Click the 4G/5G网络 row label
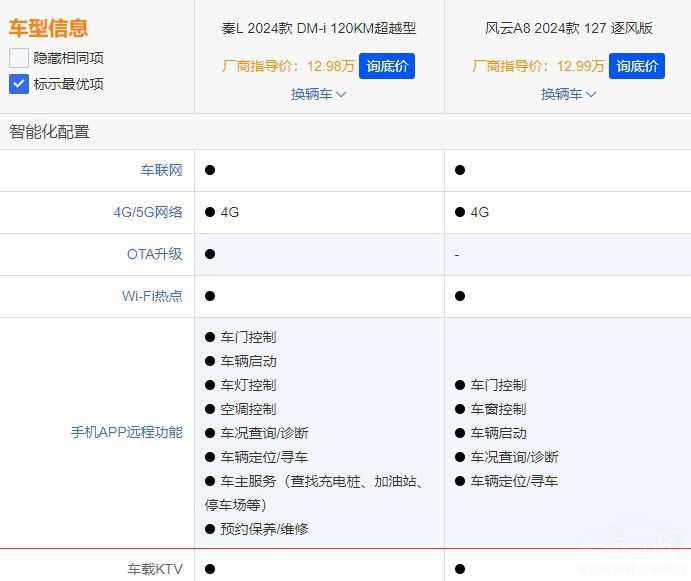691x581 pixels. [148, 212]
